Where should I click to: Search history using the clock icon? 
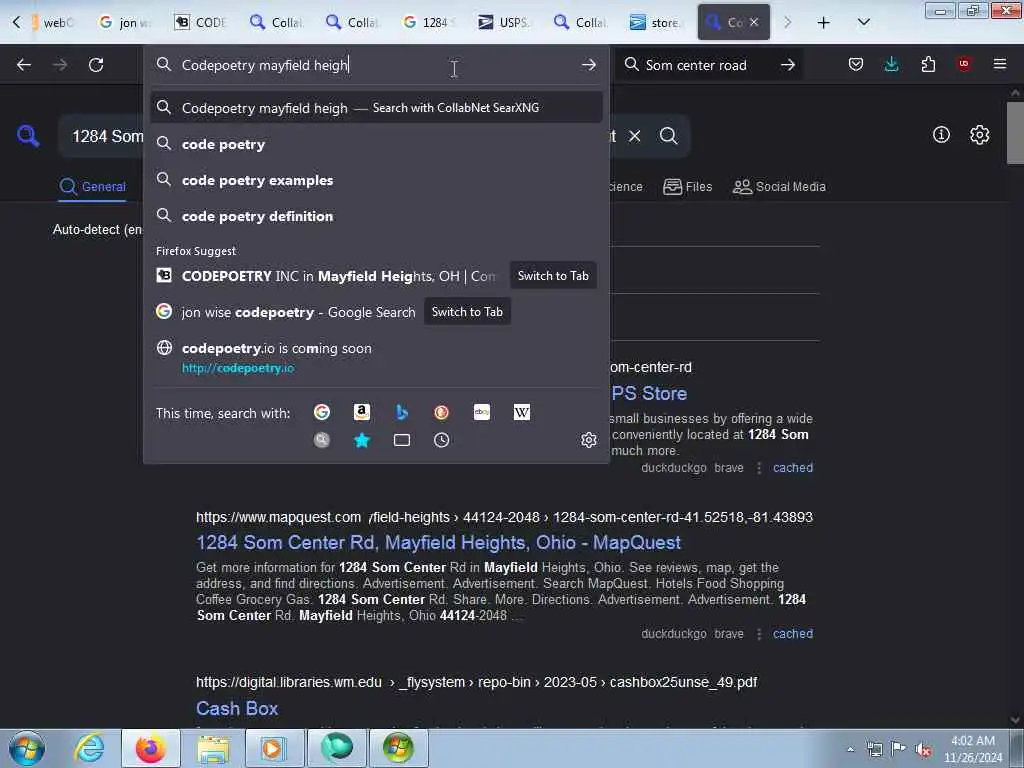coord(441,440)
